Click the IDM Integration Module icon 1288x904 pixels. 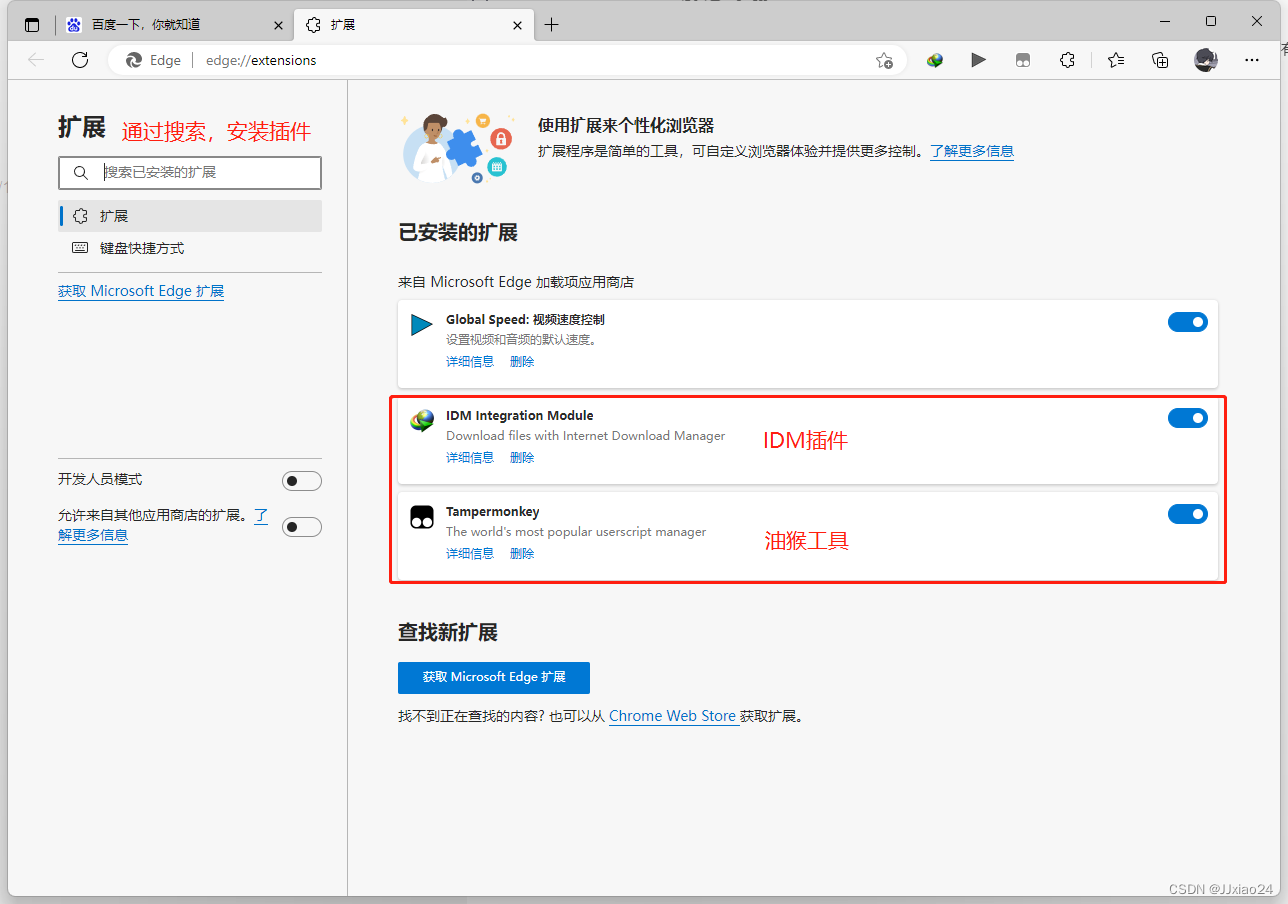pyautogui.click(x=421, y=421)
